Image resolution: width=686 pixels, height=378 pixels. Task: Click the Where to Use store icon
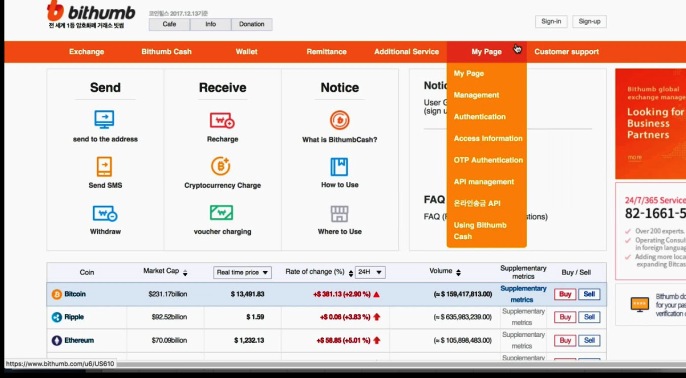340,214
